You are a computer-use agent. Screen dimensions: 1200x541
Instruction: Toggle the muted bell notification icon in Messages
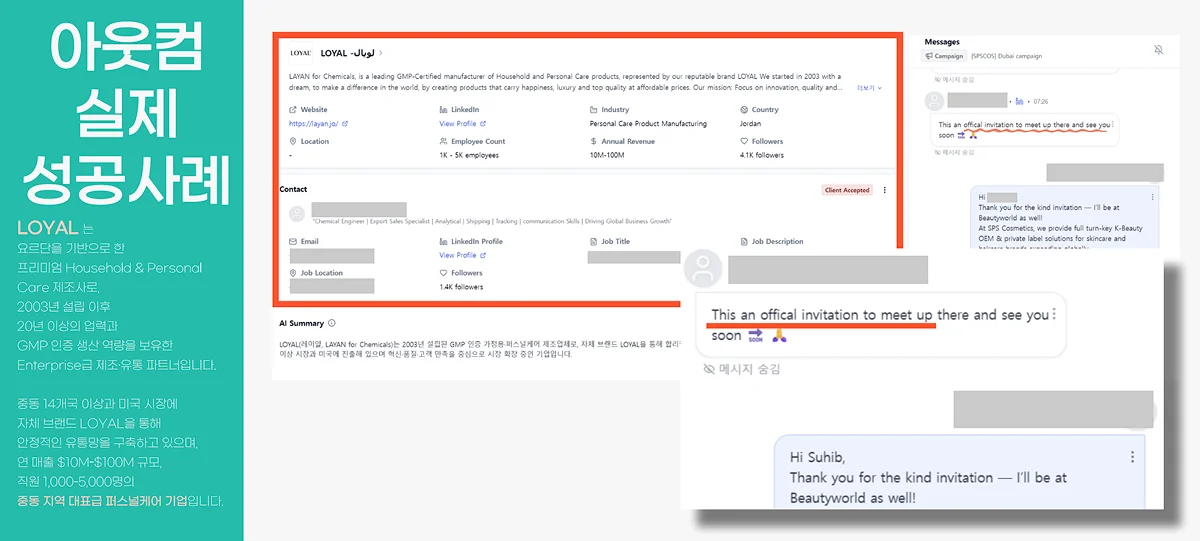(x=1158, y=49)
